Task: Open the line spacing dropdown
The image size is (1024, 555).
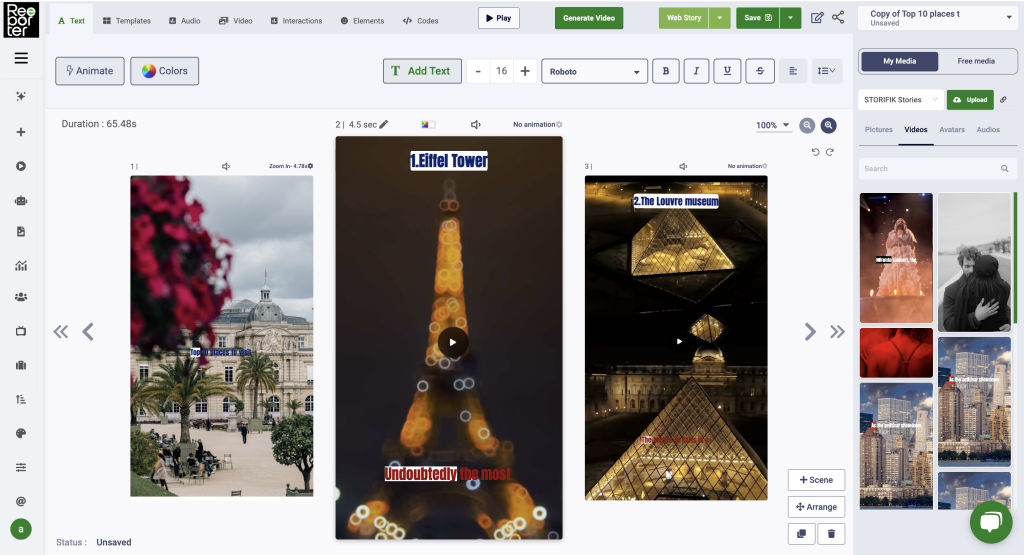Action: point(825,71)
